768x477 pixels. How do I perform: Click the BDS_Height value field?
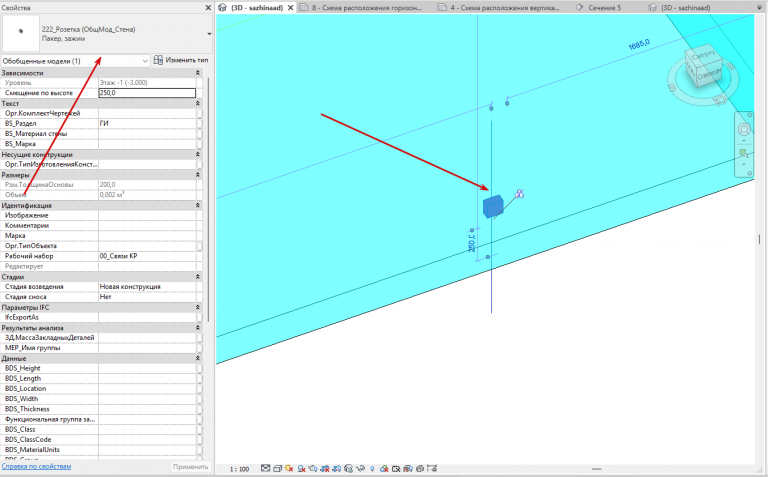tap(149, 368)
